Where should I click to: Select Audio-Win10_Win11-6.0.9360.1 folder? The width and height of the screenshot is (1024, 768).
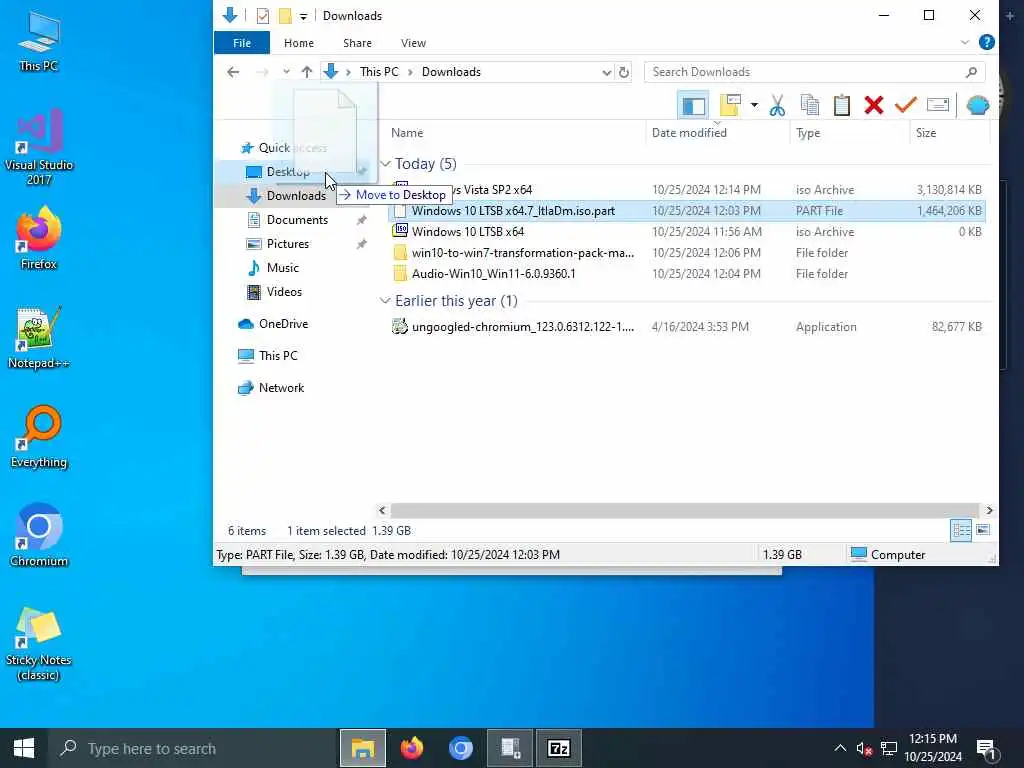pos(686,274)
